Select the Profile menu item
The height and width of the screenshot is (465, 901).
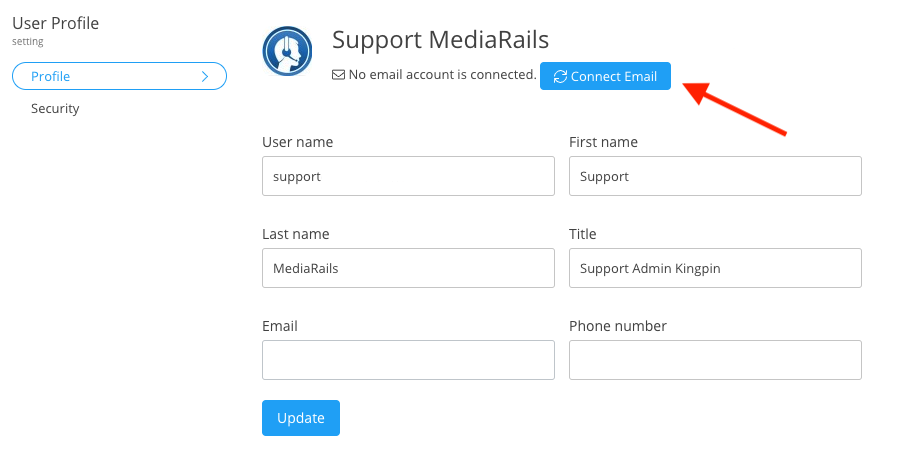(x=51, y=76)
